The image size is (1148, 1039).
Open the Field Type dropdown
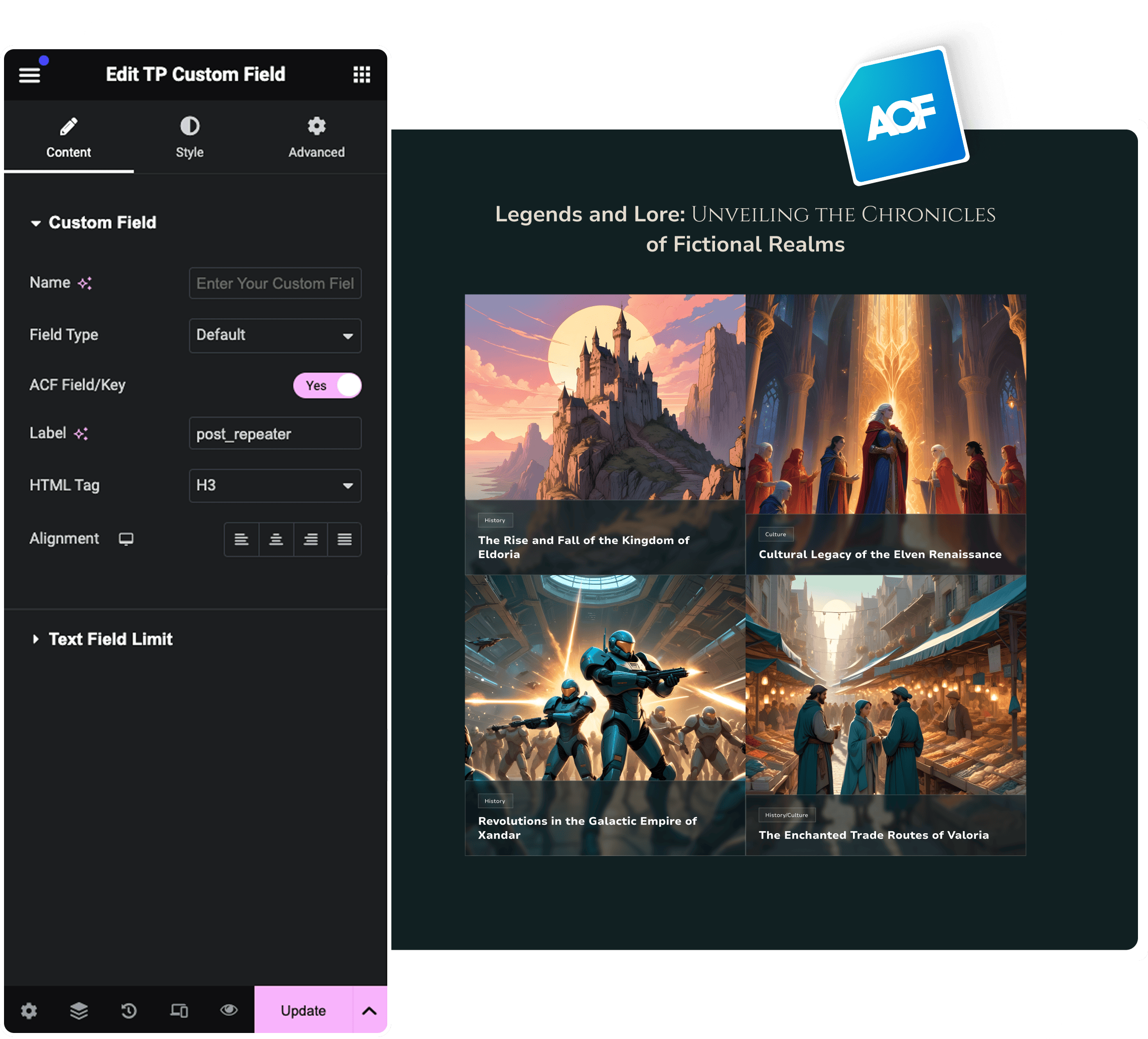[x=275, y=335]
